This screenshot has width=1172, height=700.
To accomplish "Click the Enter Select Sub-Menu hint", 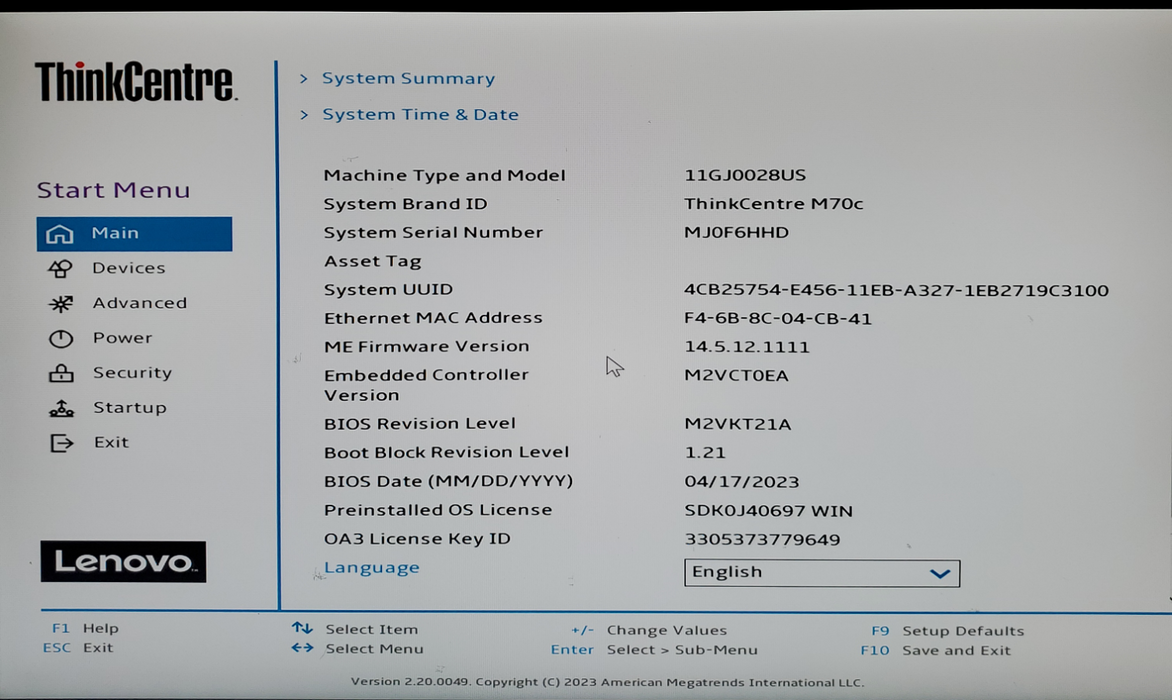I will (654, 650).
